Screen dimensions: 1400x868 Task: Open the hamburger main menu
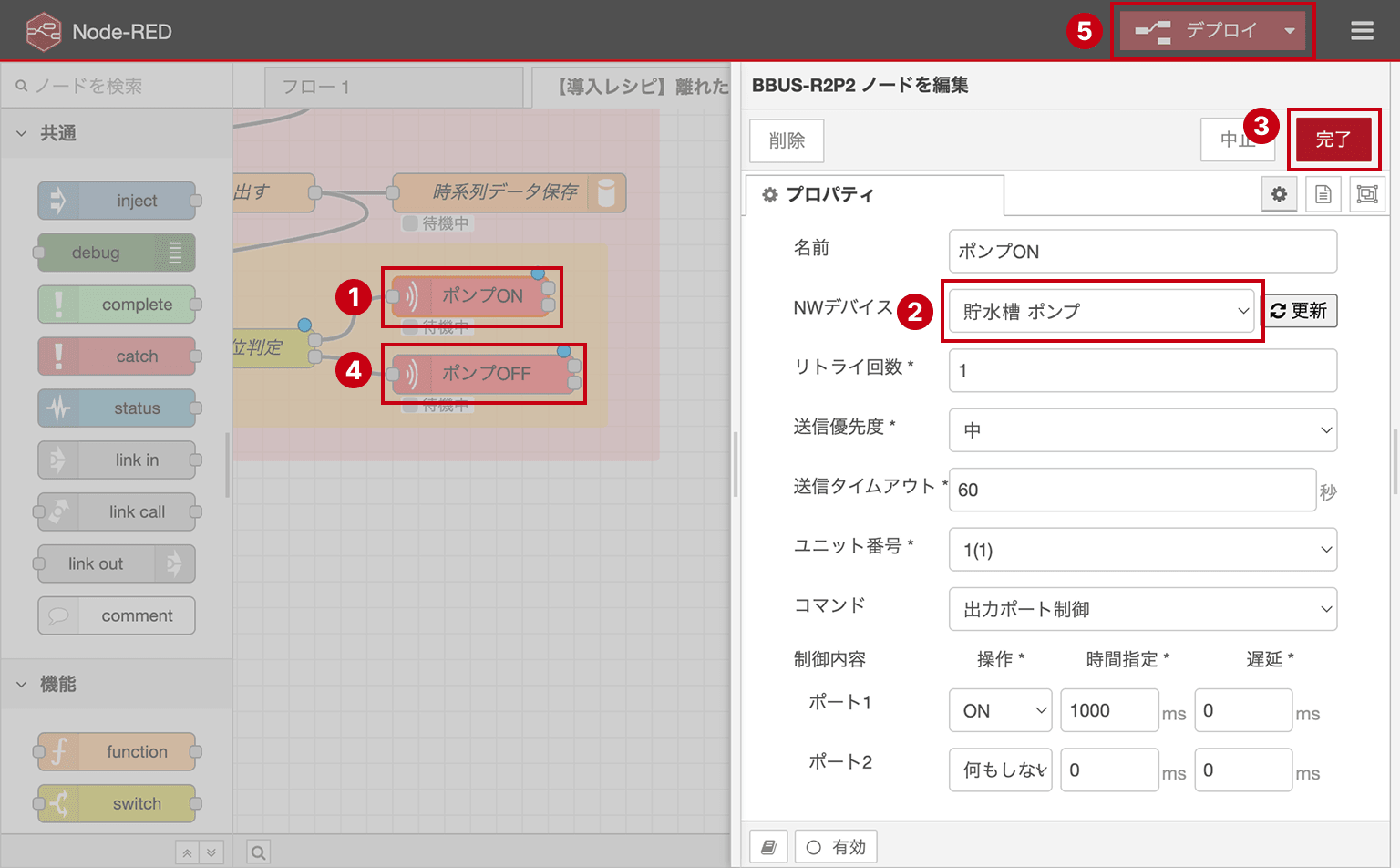[1362, 31]
